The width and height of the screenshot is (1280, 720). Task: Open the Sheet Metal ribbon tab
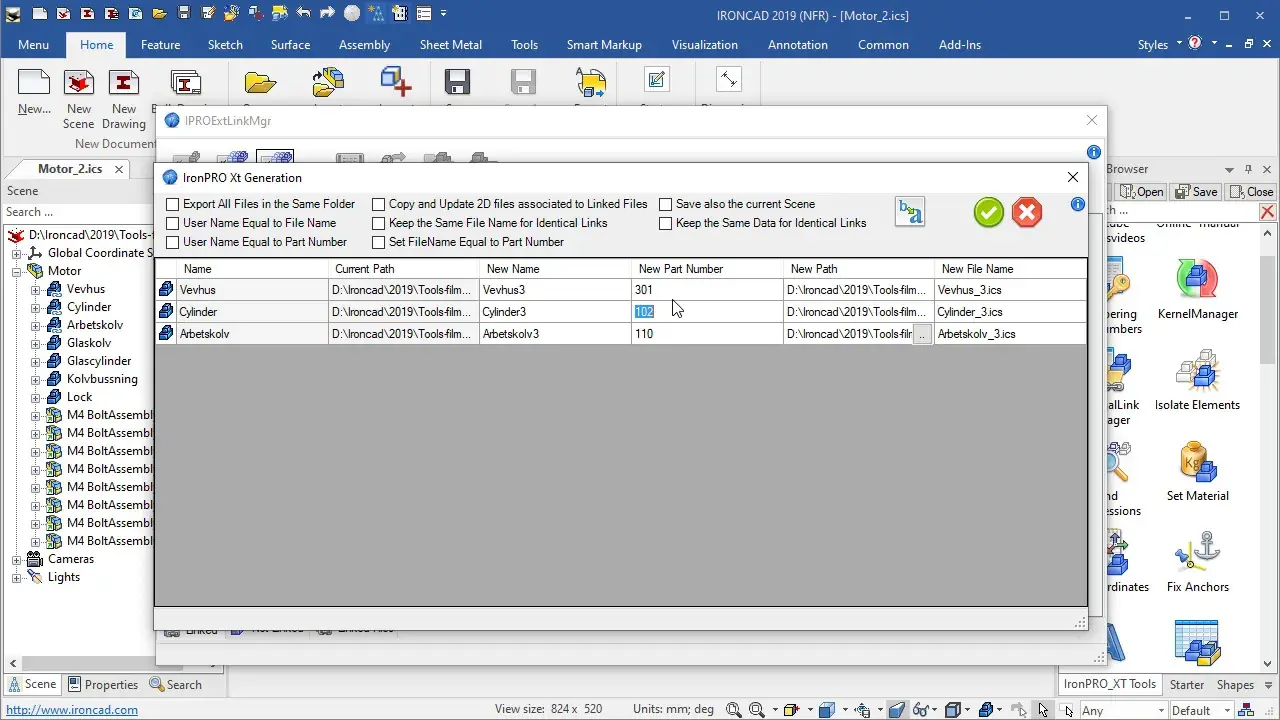click(451, 44)
